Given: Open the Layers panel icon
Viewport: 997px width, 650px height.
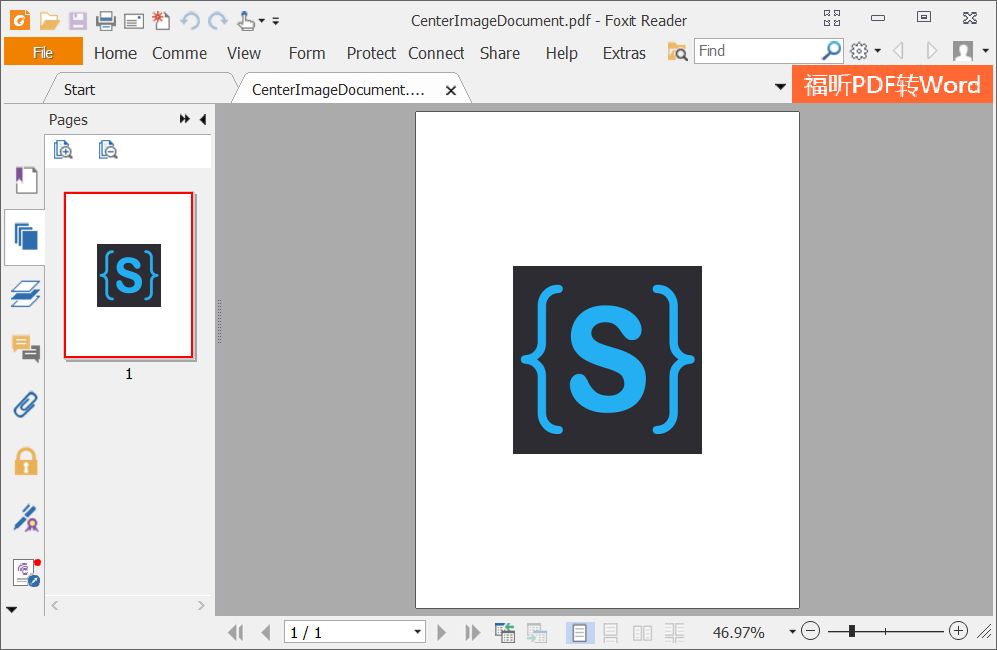Looking at the screenshot, I should [x=25, y=293].
